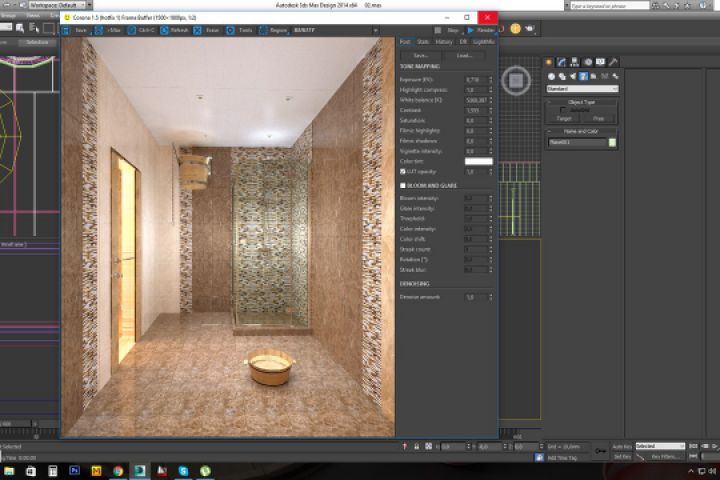Screen dimensions: 720x480
Task: Select the Systems category icon
Action: [615, 77]
